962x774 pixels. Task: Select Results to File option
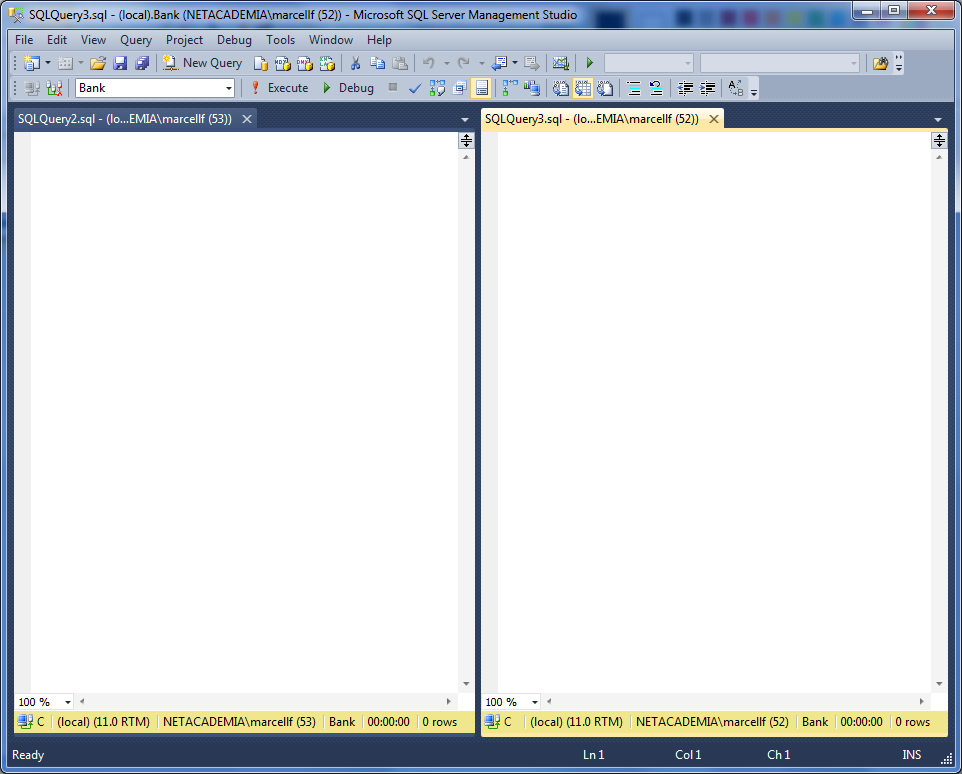tap(605, 88)
